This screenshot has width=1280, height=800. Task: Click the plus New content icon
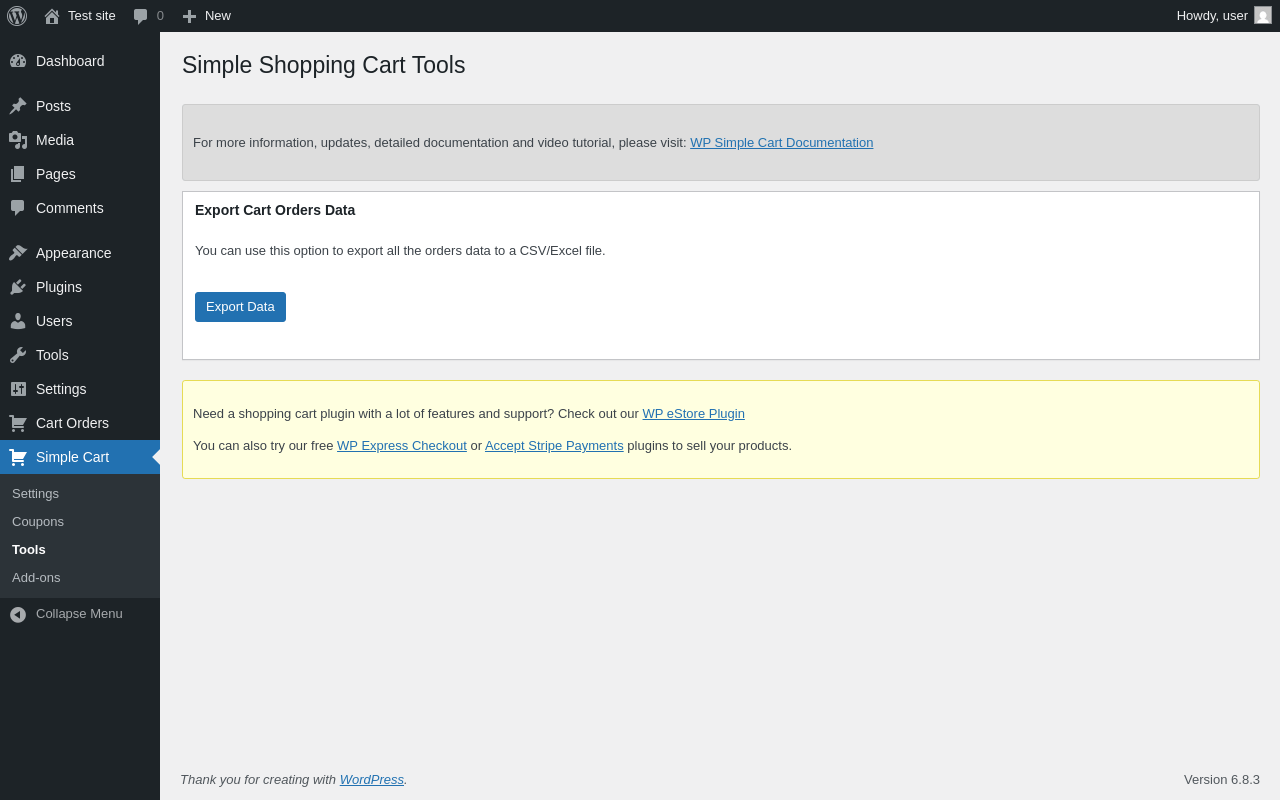189,16
